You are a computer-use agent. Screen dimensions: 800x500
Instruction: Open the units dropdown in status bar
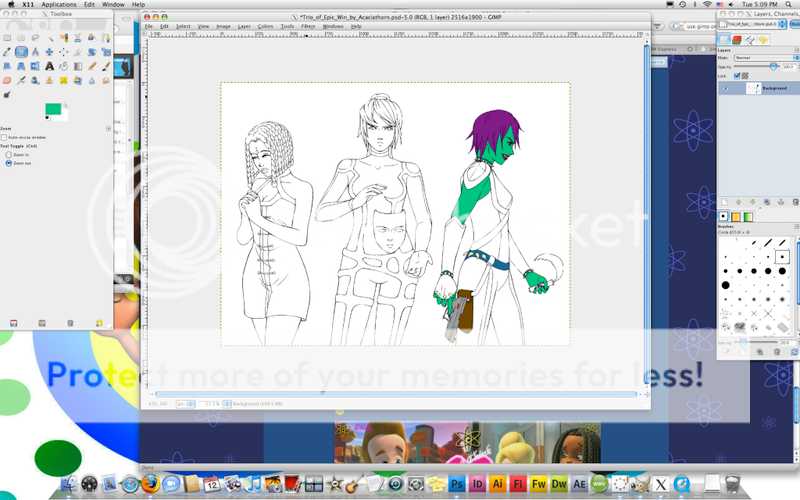coord(185,403)
